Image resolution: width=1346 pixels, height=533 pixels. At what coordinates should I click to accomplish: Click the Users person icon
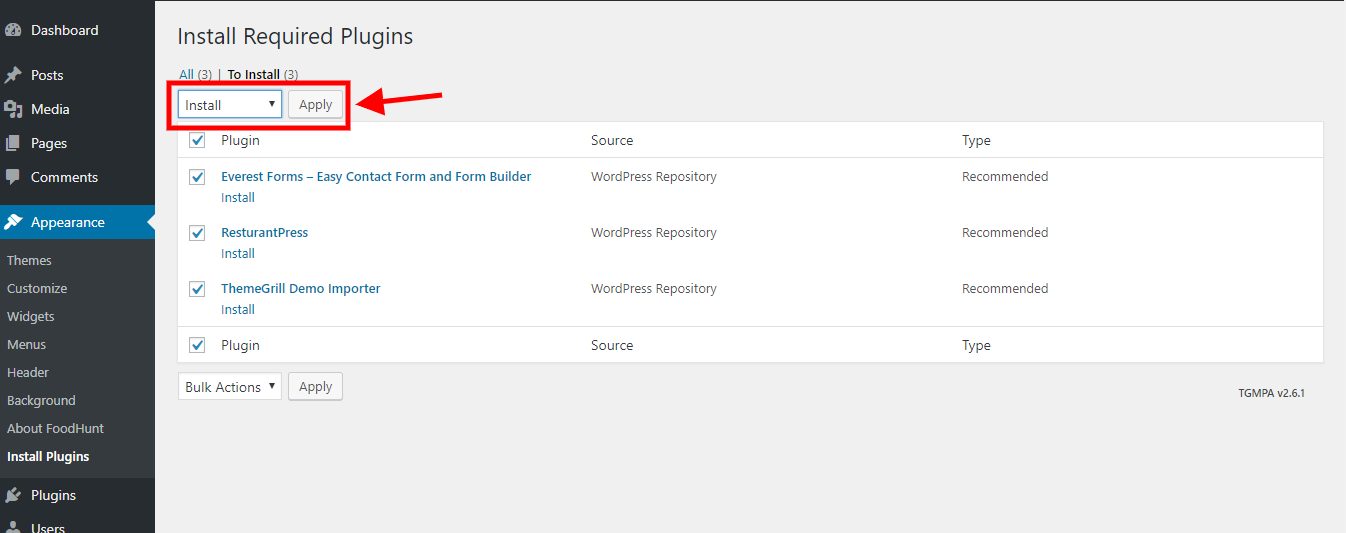tap(13, 526)
